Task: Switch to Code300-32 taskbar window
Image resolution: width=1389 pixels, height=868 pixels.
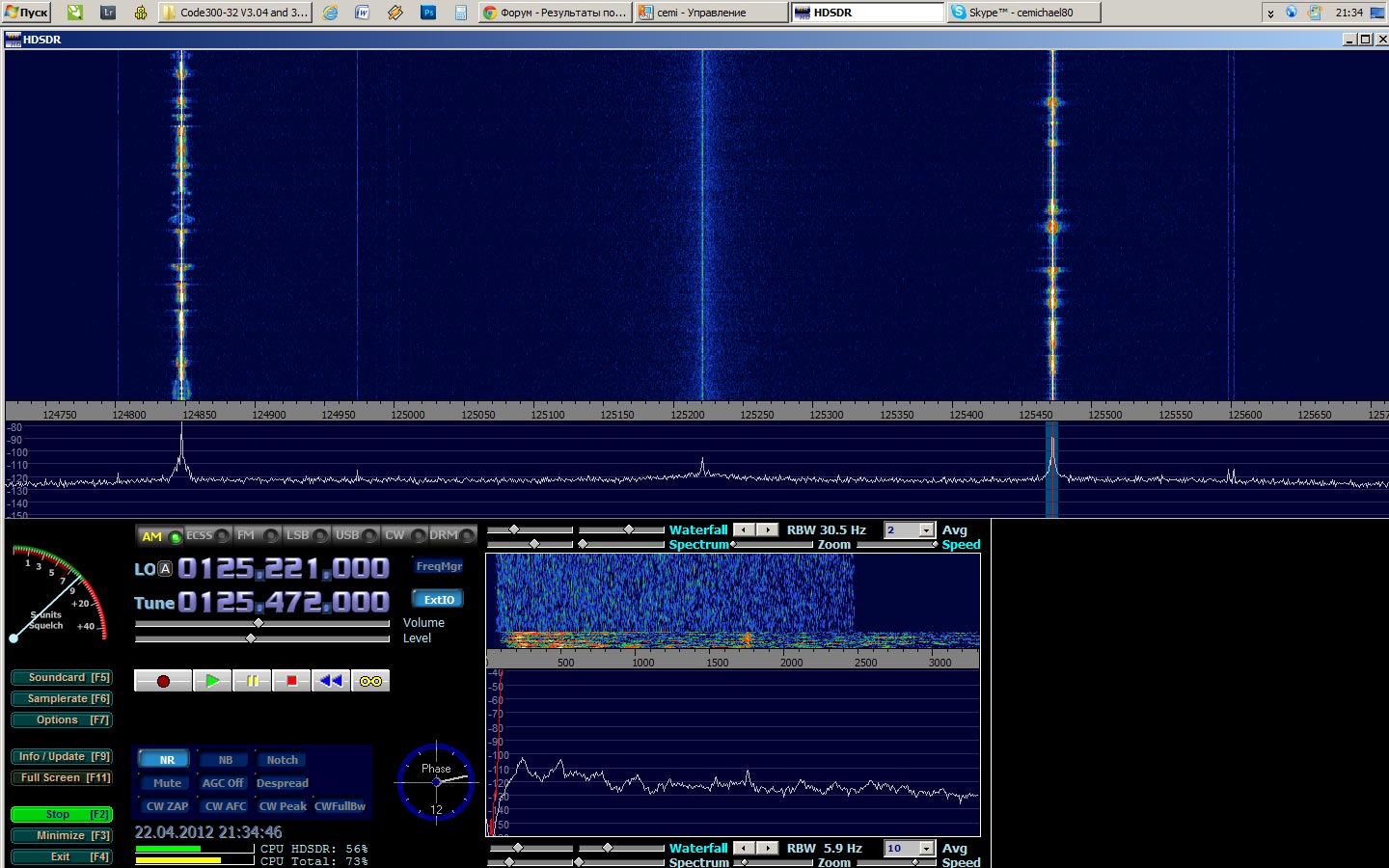Action: (234, 13)
